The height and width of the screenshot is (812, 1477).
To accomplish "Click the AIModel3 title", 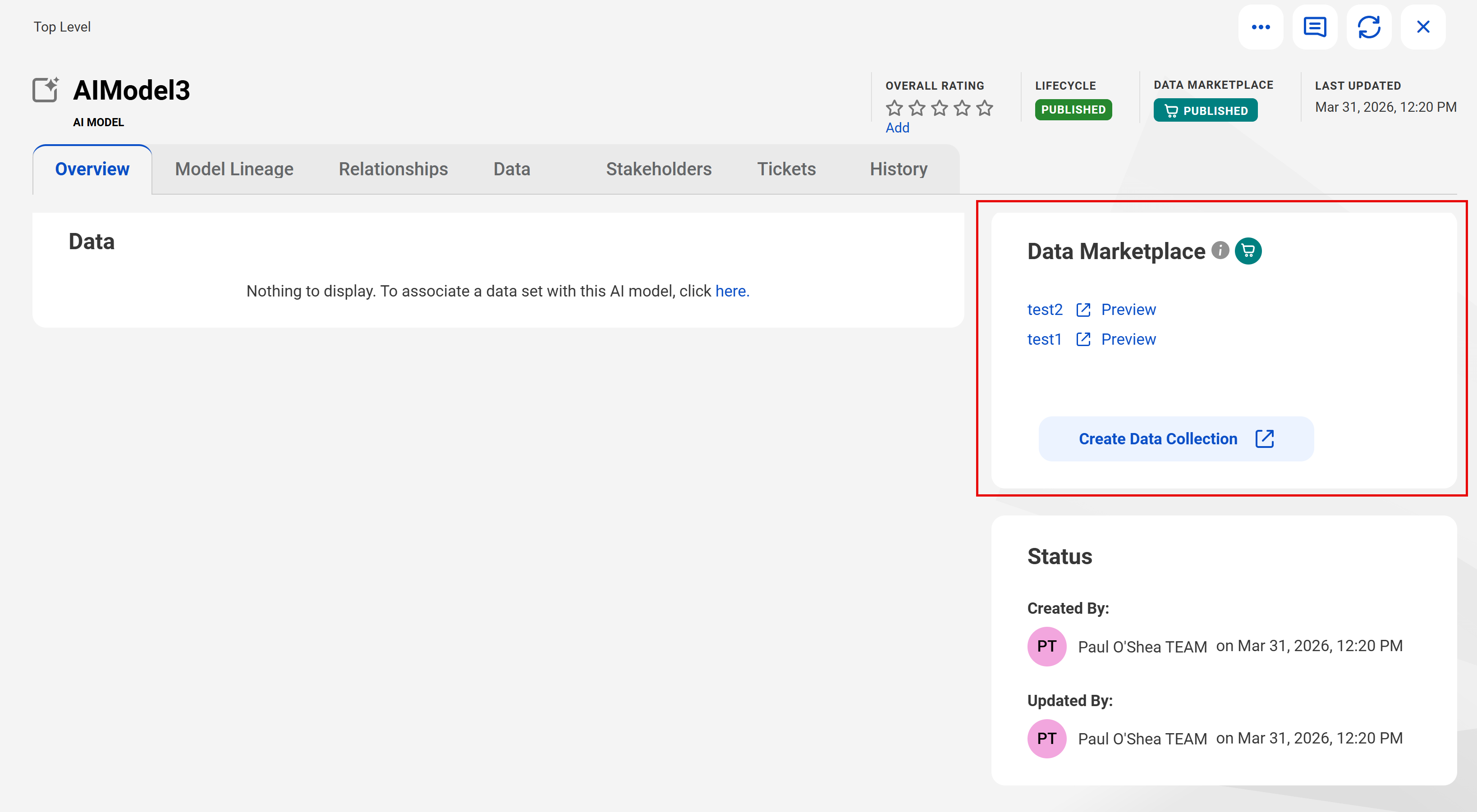I will click(131, 90).
